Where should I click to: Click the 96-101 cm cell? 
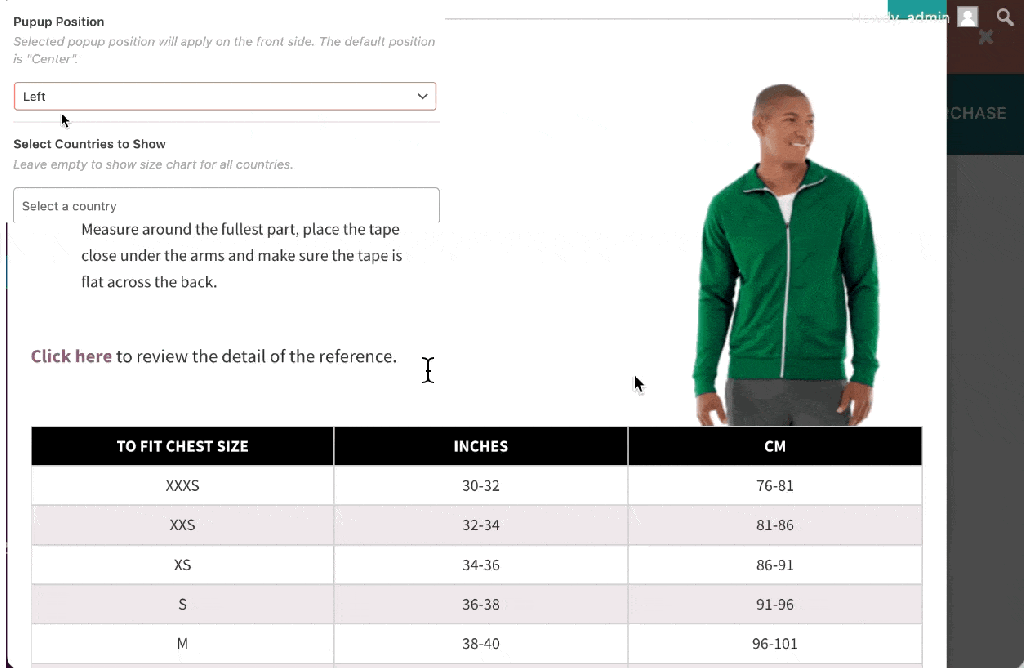(775, 644)
